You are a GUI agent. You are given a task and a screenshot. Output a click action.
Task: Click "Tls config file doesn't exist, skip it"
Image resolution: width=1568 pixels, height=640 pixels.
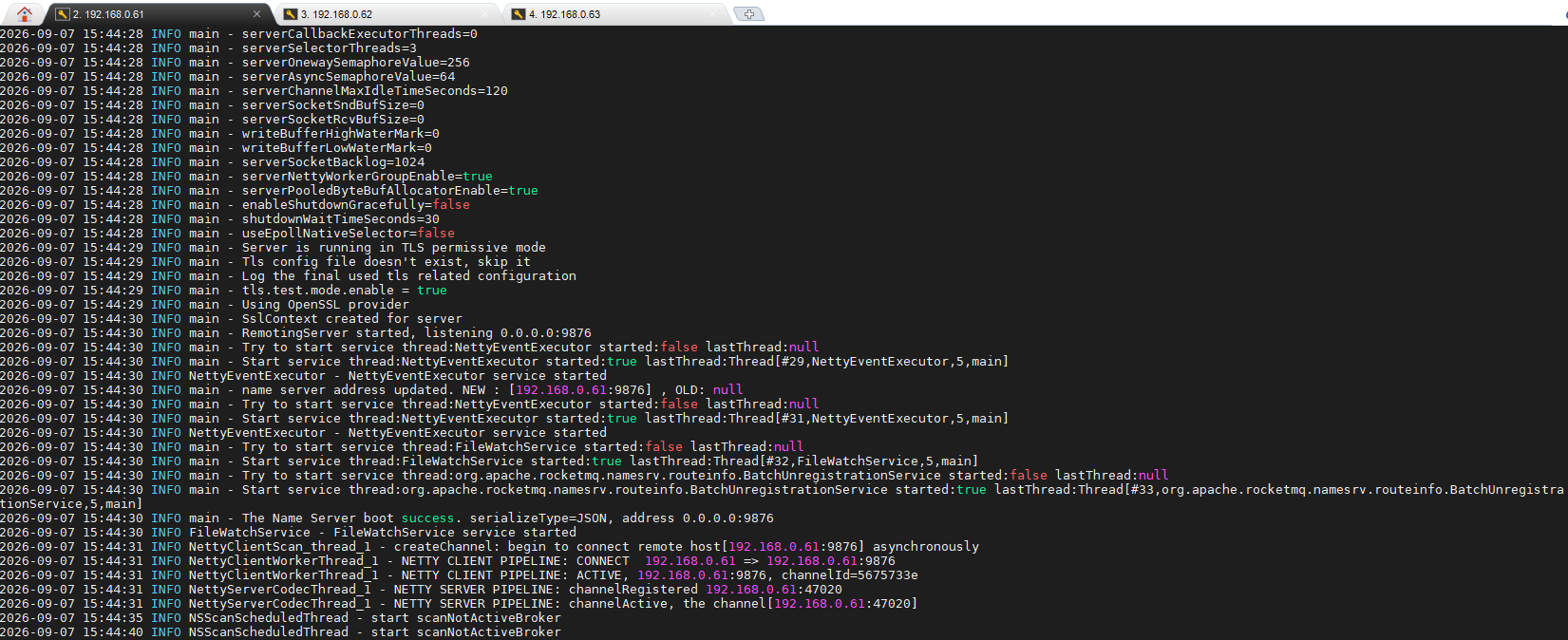click(387, 262)
